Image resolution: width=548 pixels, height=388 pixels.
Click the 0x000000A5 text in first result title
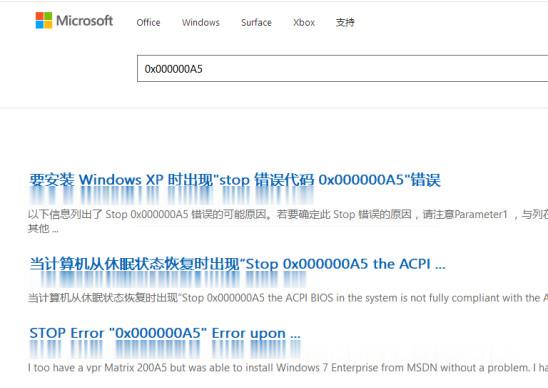(361, 180)
